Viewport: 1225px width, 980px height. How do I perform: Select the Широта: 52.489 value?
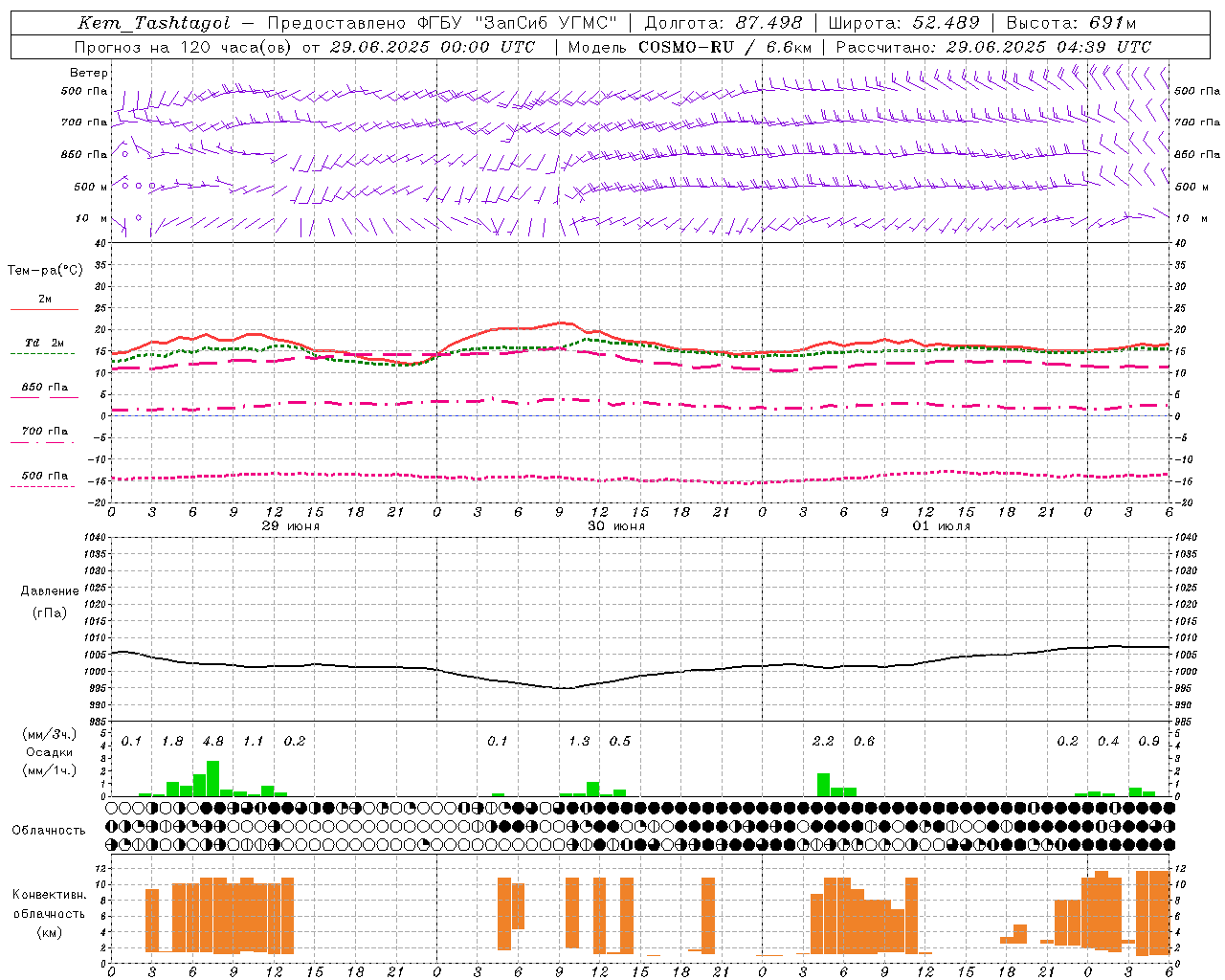click(x=903, y=23)
